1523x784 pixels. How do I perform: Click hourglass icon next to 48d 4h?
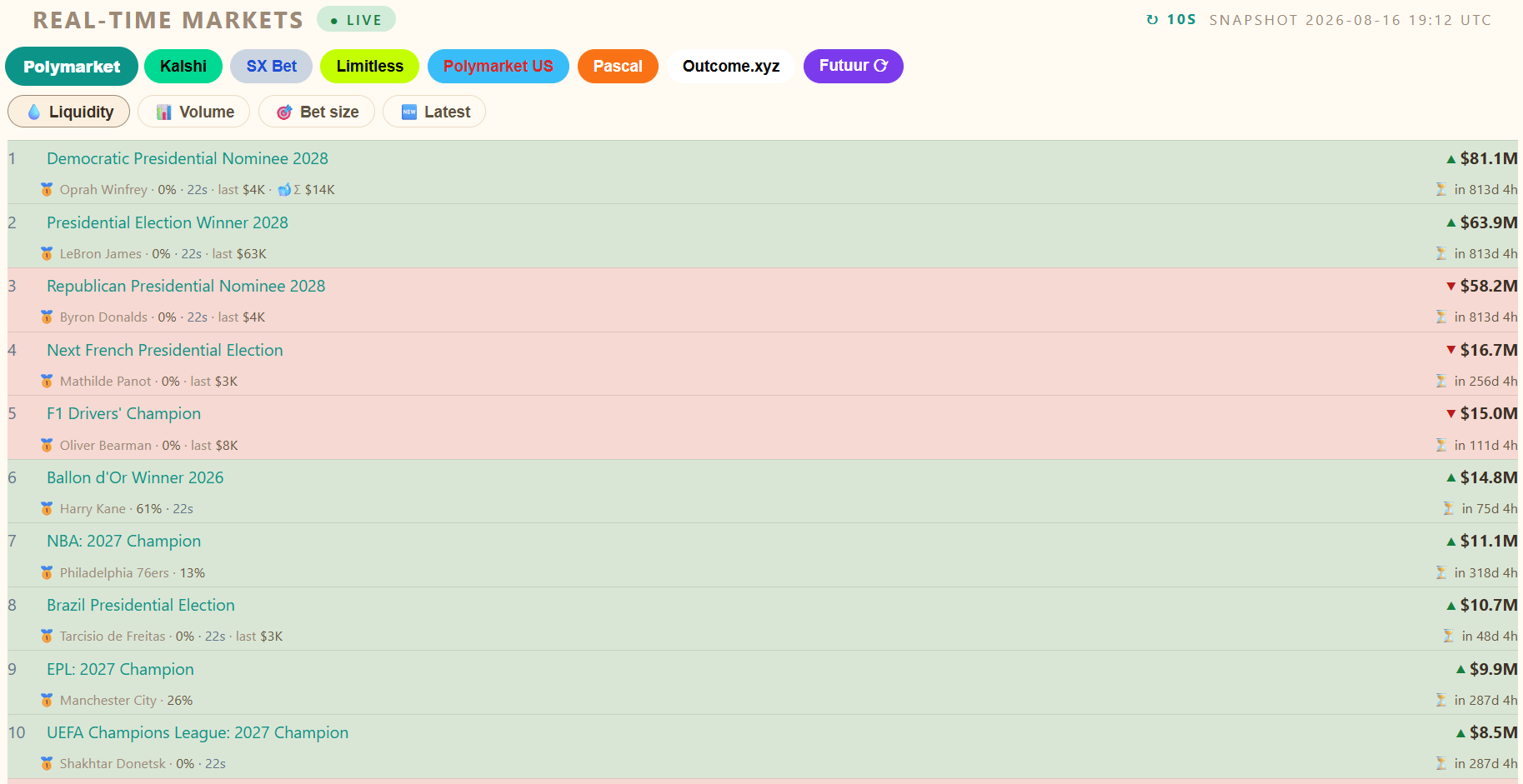pyautogui.click(x=1449, y=636)
